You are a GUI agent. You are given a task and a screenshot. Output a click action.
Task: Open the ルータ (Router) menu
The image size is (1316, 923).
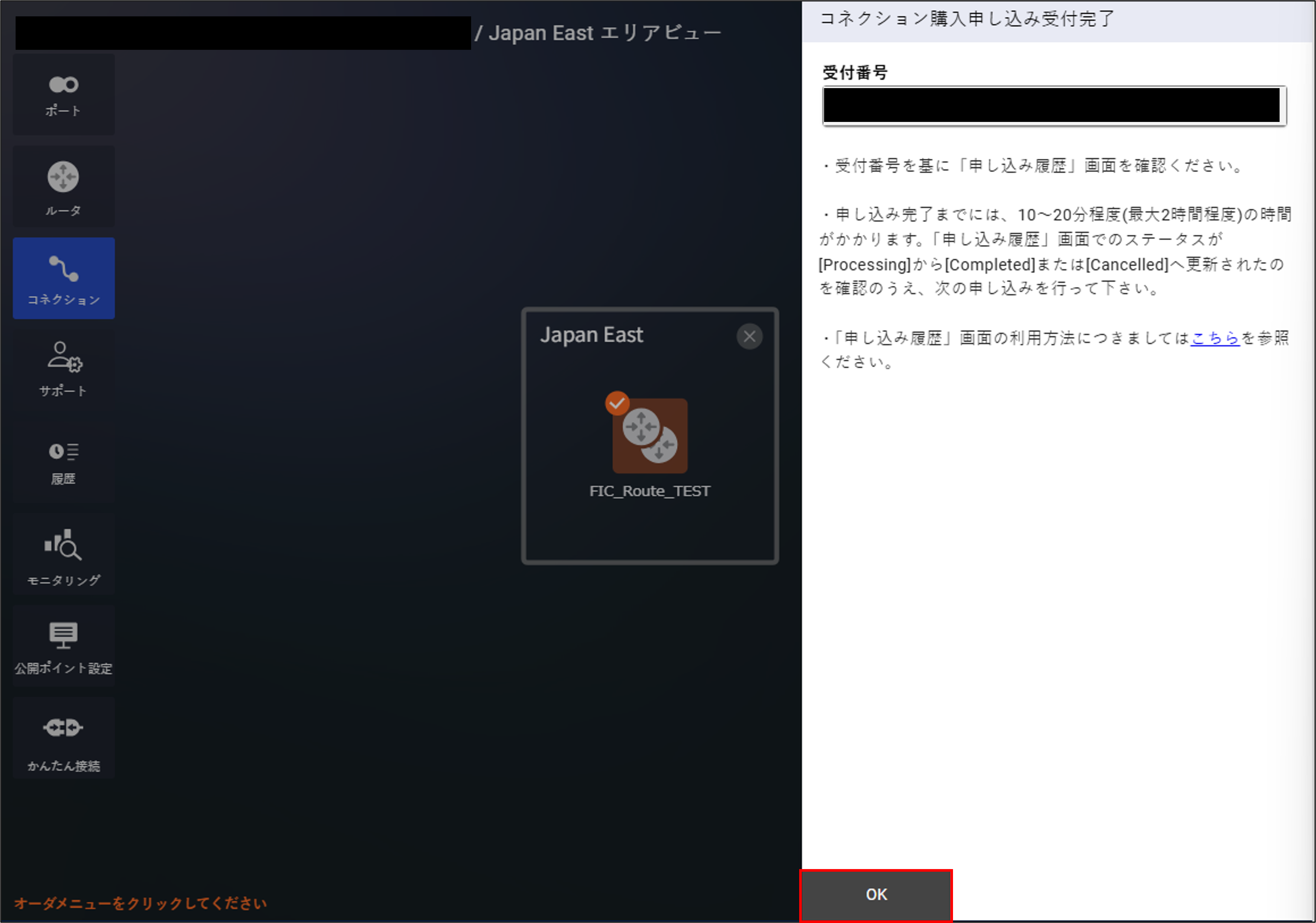tap(64, 186)
